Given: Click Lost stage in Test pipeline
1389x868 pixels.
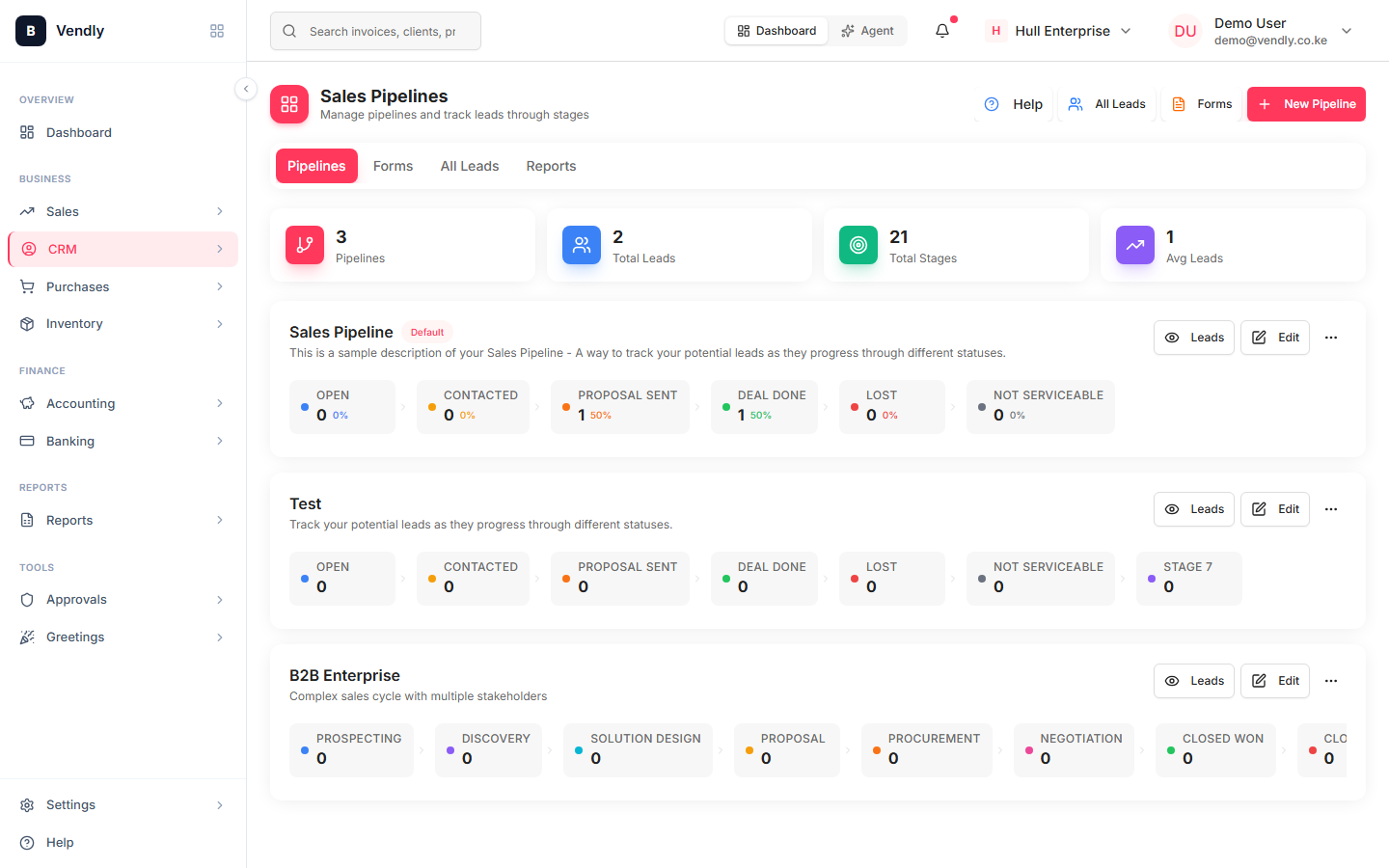Looking at the screenshot, I should (x=892, y=579).
